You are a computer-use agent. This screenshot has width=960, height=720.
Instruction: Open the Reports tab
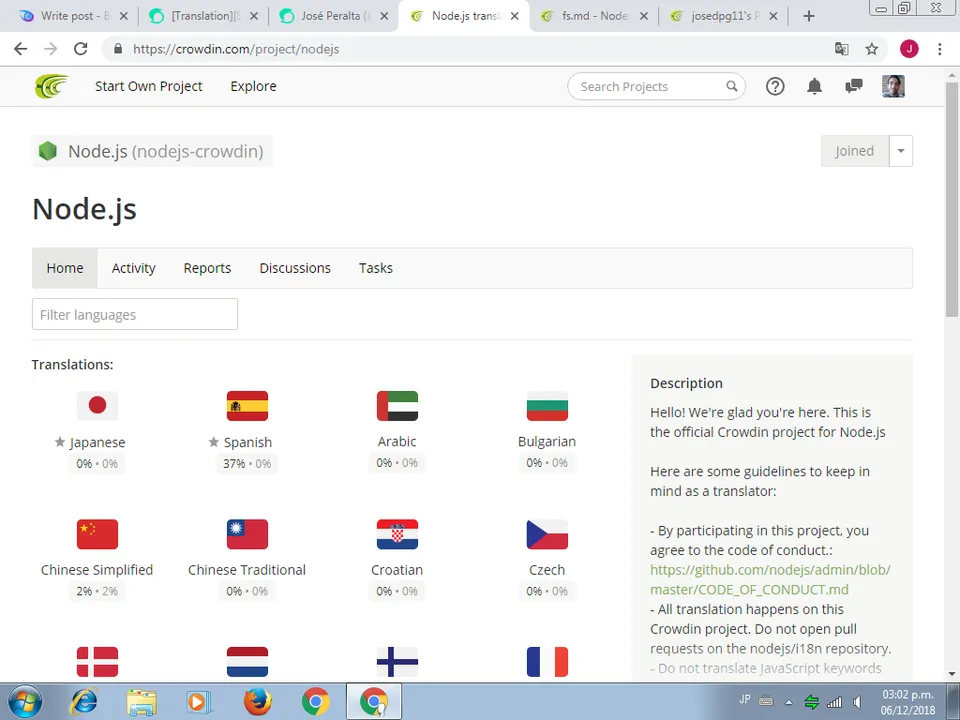click(x=208, y=268)
